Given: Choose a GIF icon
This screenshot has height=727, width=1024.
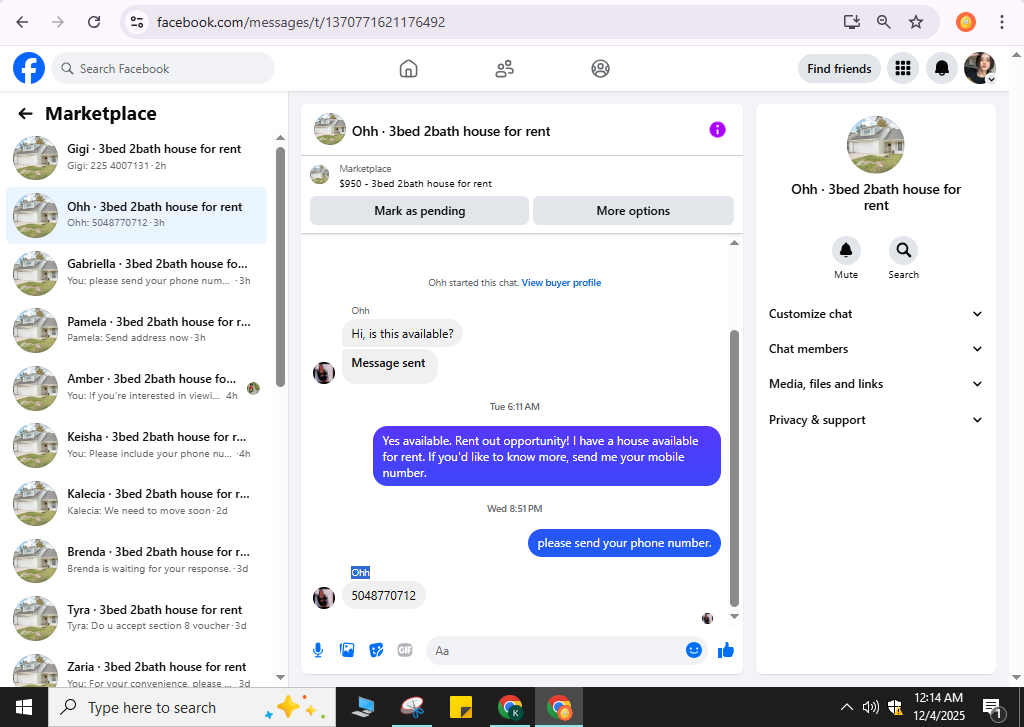Looking at the screenshot, I should coord(405,650).
